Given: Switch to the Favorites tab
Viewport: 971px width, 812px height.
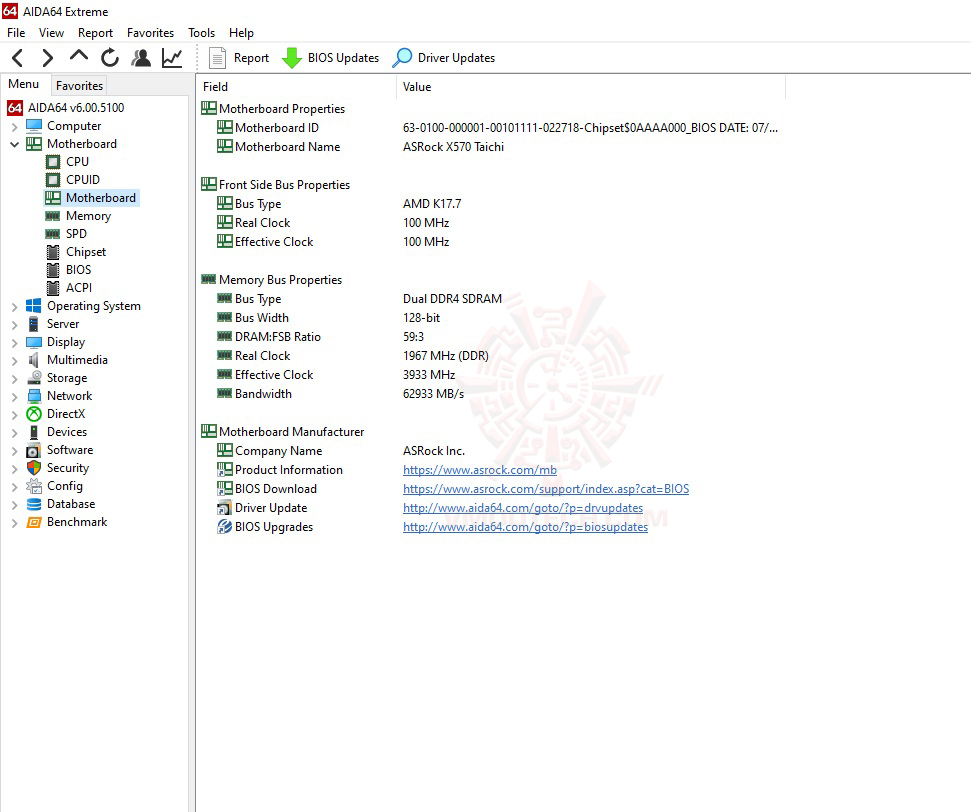Looking at the screenshot, I should coord(79,85).
